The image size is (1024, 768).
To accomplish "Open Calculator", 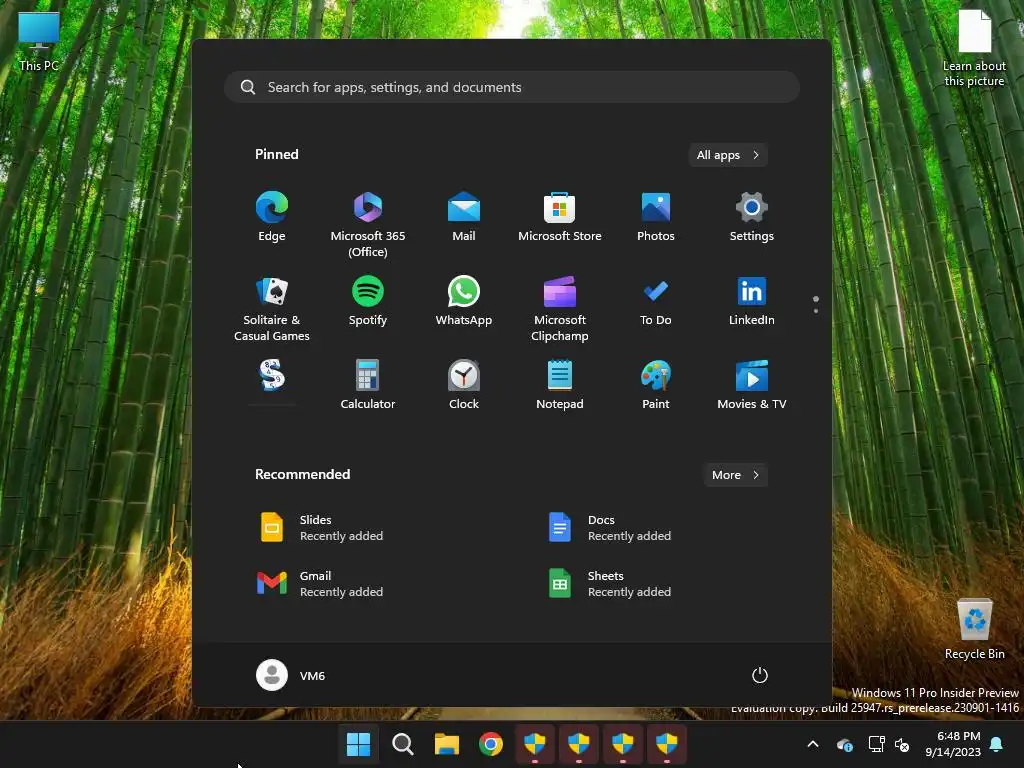I will (368, 385).
